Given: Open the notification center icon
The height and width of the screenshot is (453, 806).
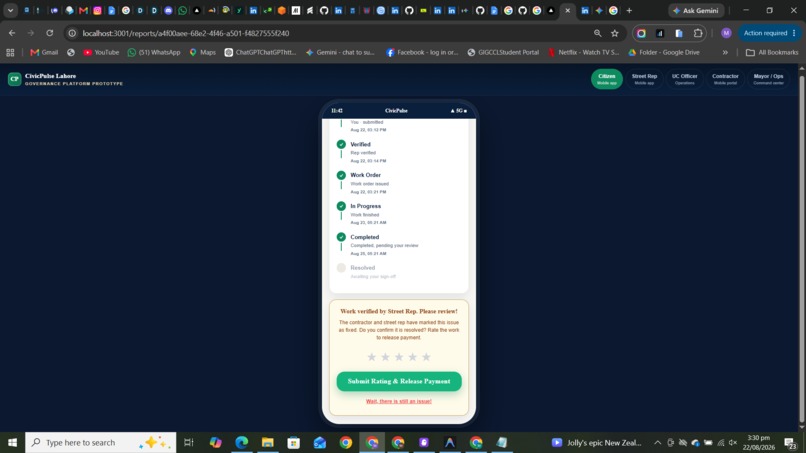Looking at the screenshot, I should click(x=791, y=443).
